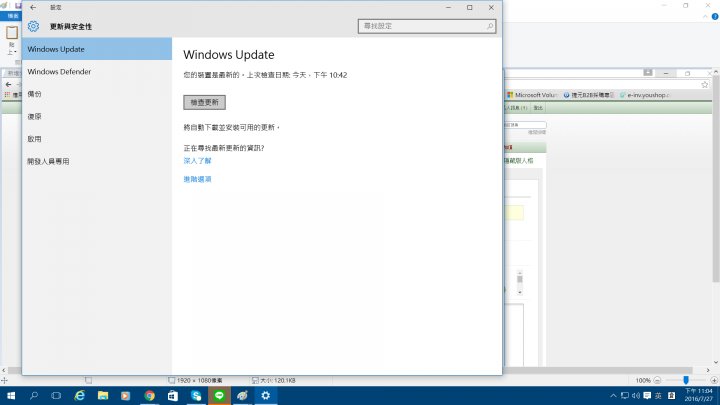Click Paint horizontal scrollbar right arrow
Viewport: 720px width, 405px height.
click(708, 370)
